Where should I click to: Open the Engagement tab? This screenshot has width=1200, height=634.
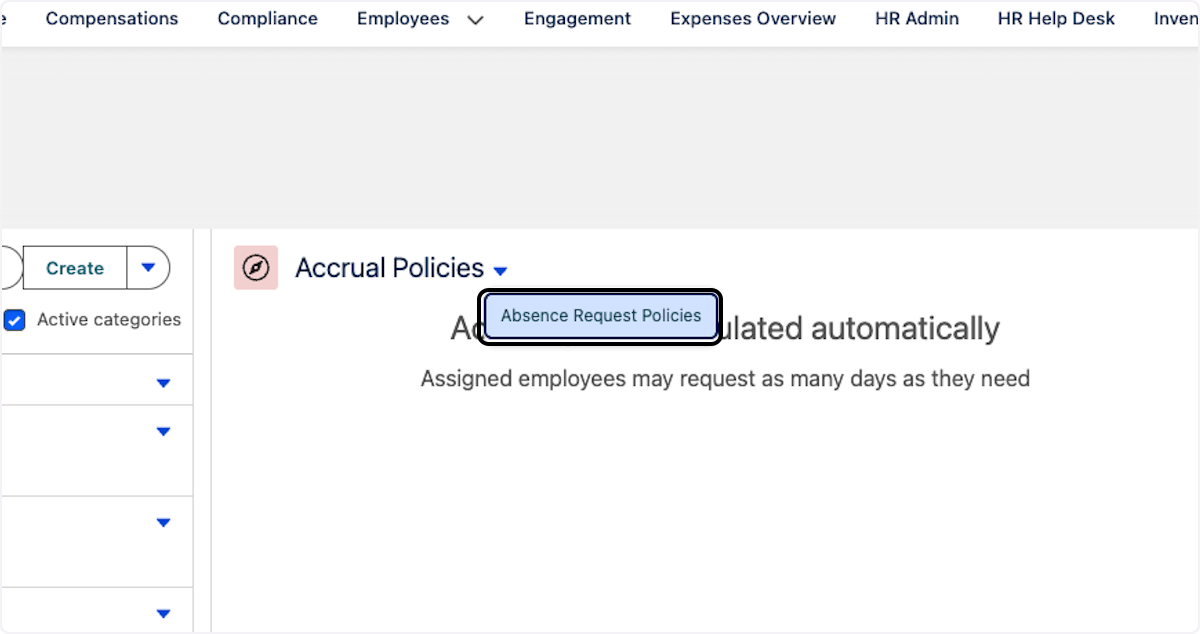pos(577,18)
